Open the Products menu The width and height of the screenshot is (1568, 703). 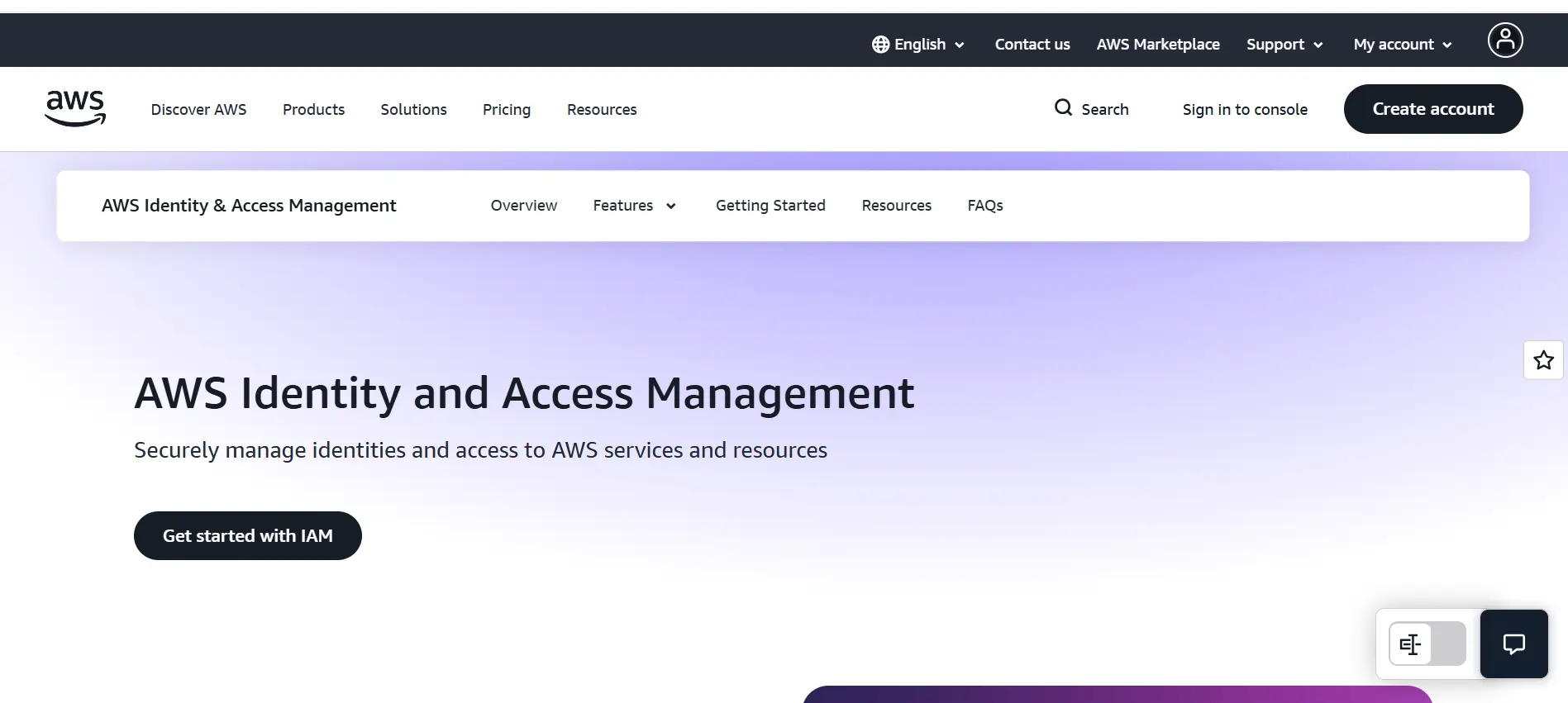(313, 110)
